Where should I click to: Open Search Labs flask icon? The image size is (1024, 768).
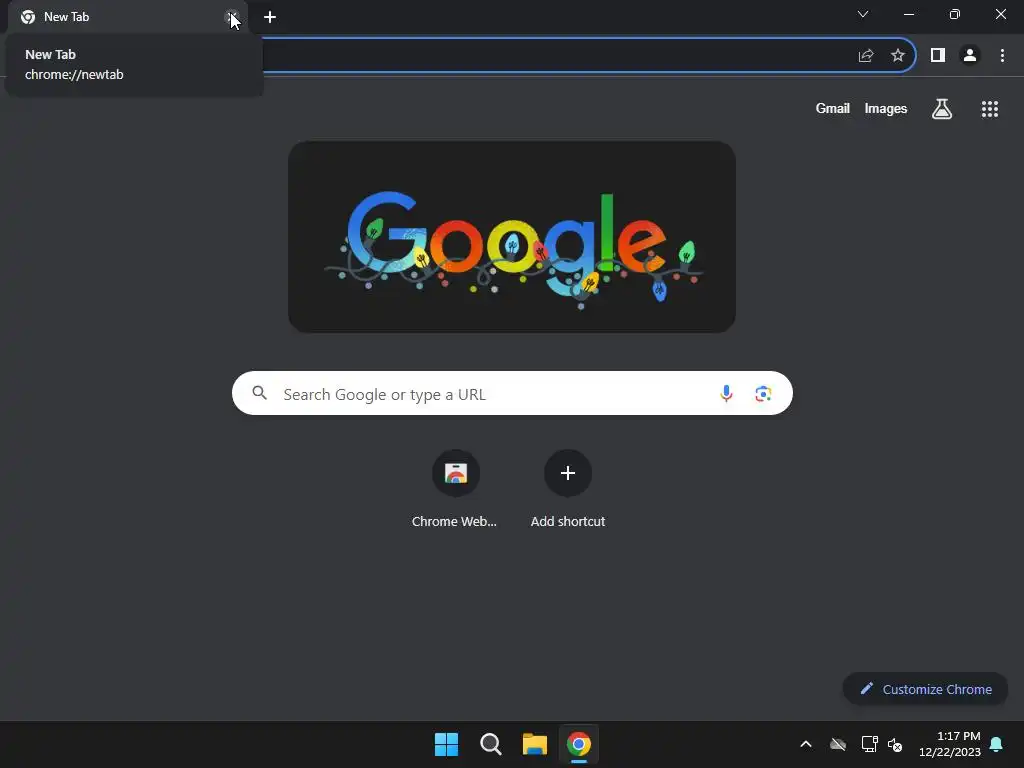(942, 109)
